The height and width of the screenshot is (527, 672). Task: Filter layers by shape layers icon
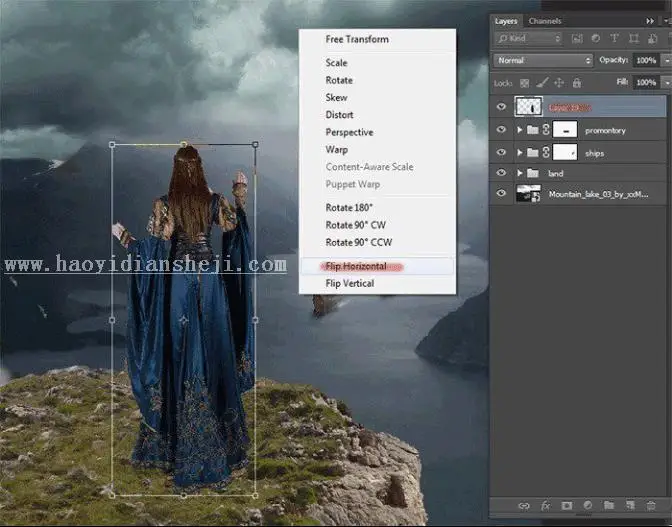point(633,39)
